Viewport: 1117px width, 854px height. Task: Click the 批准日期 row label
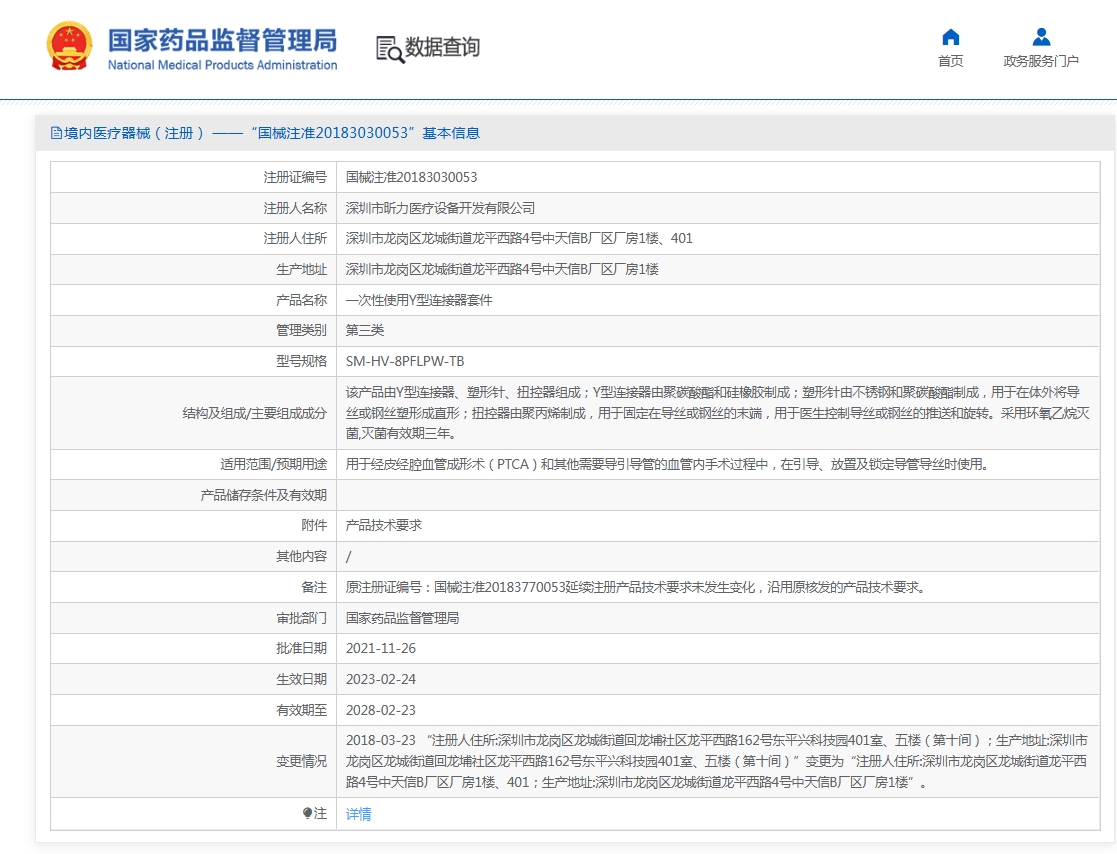[301, 648]
